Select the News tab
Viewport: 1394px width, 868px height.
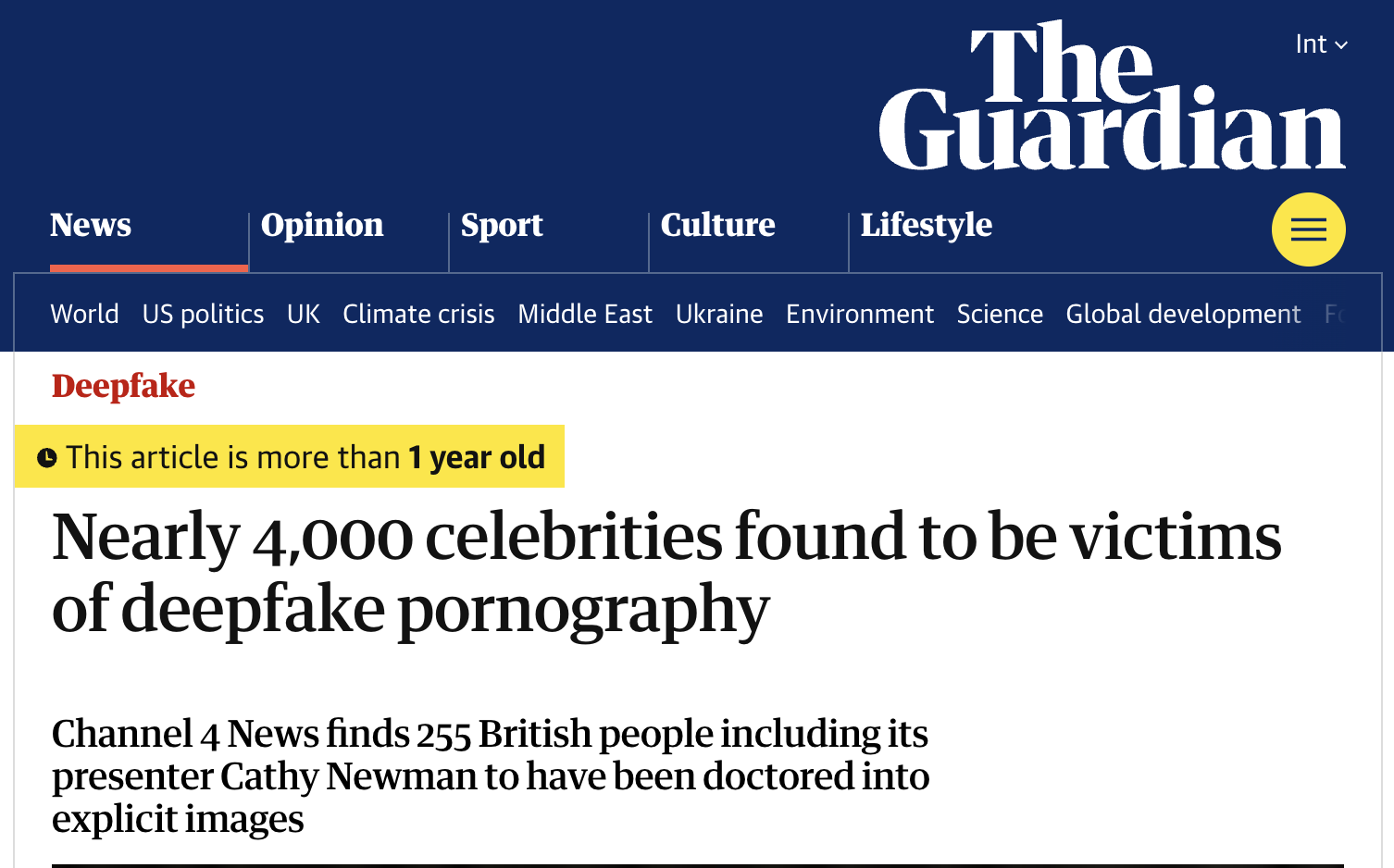pos(91,225)
